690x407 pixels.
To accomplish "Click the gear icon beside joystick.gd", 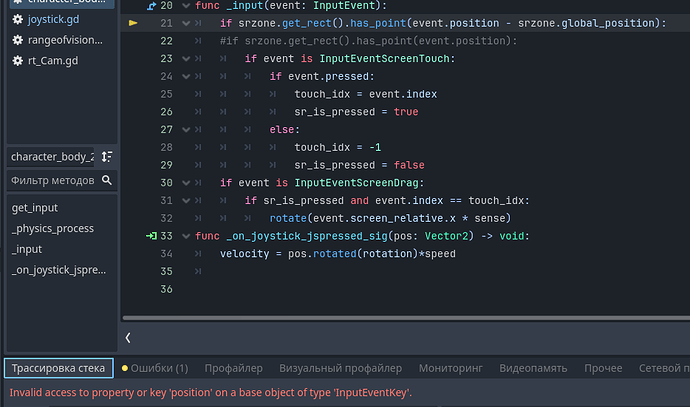I will click(17, 17).
